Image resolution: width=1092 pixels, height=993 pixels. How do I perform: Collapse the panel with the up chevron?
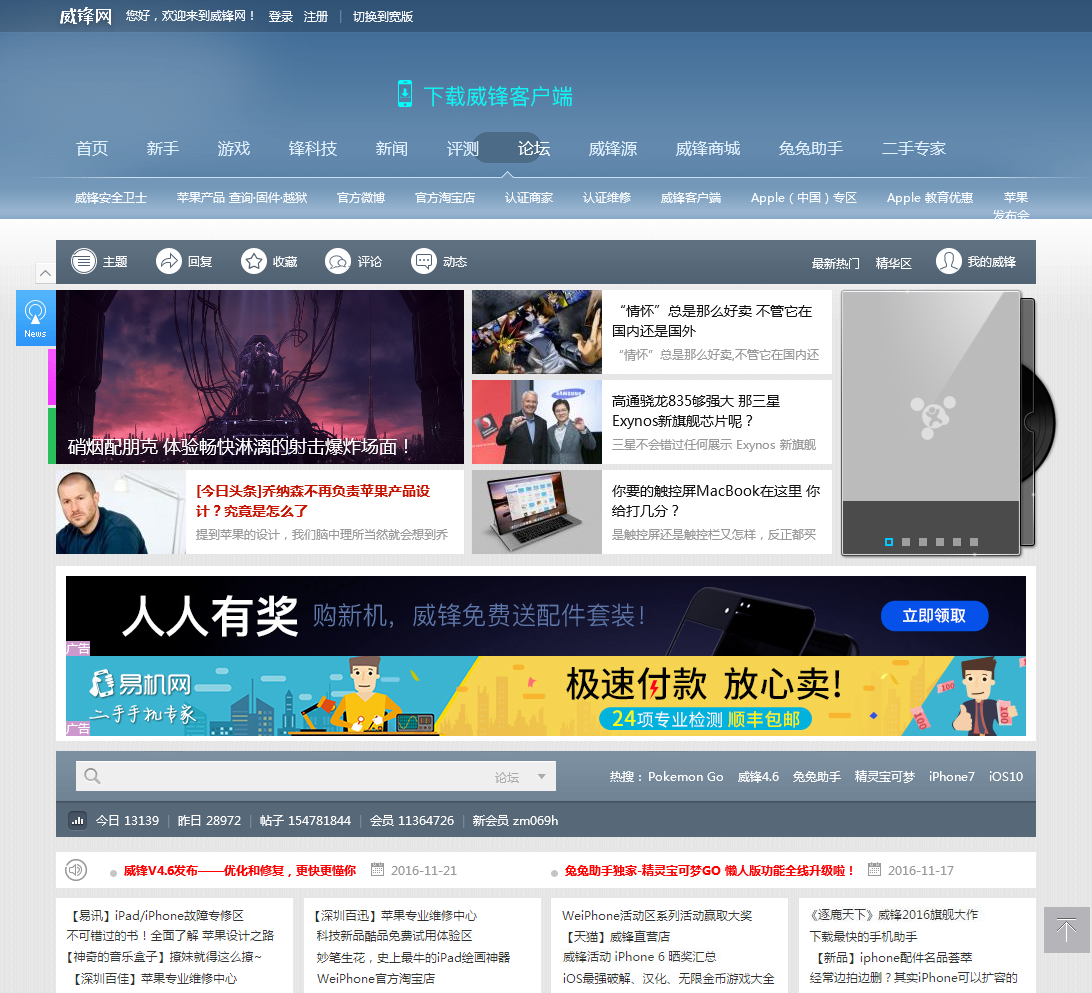pos(45,273)
